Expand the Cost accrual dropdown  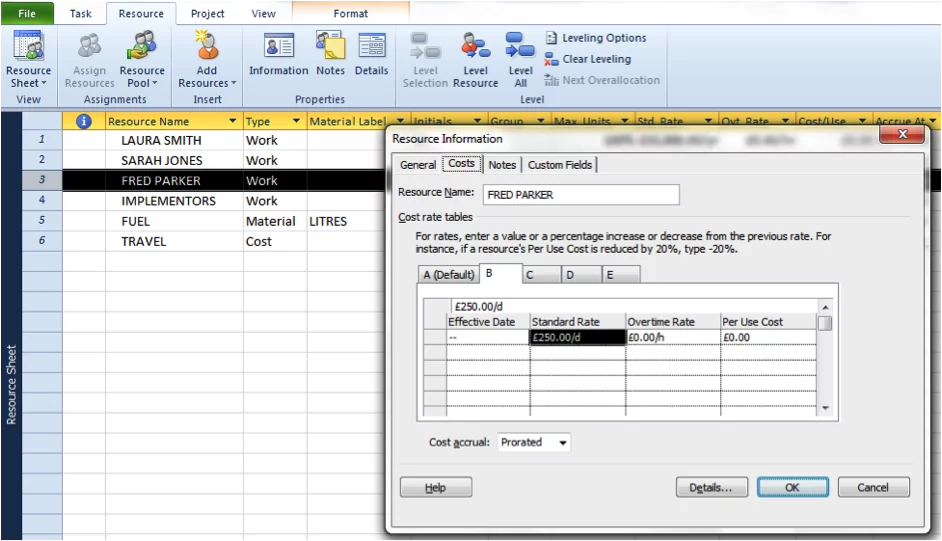pos(563,442)
